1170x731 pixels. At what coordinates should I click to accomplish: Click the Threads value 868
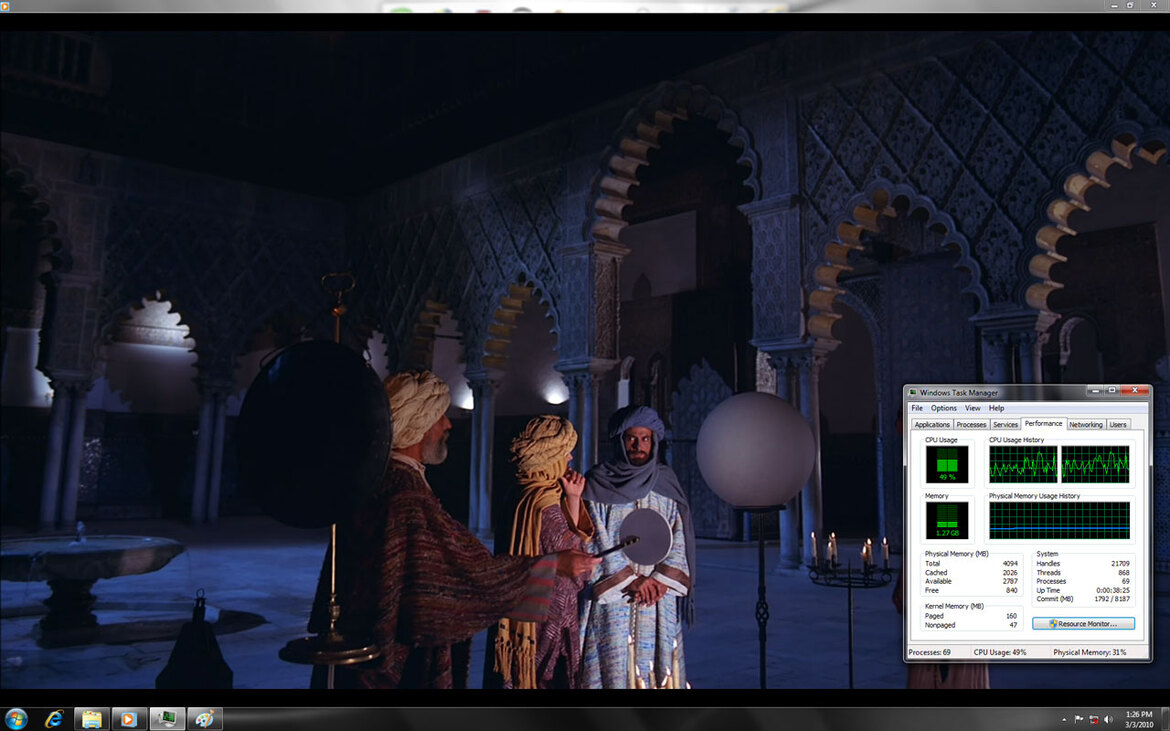[x=1124, y=573]
